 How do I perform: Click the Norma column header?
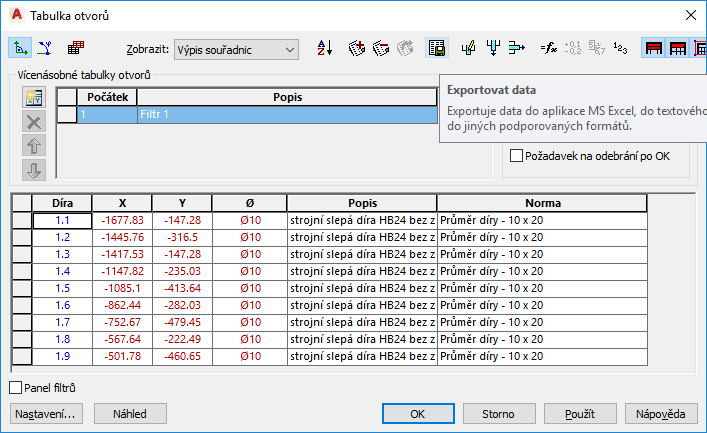coord(541,203)
